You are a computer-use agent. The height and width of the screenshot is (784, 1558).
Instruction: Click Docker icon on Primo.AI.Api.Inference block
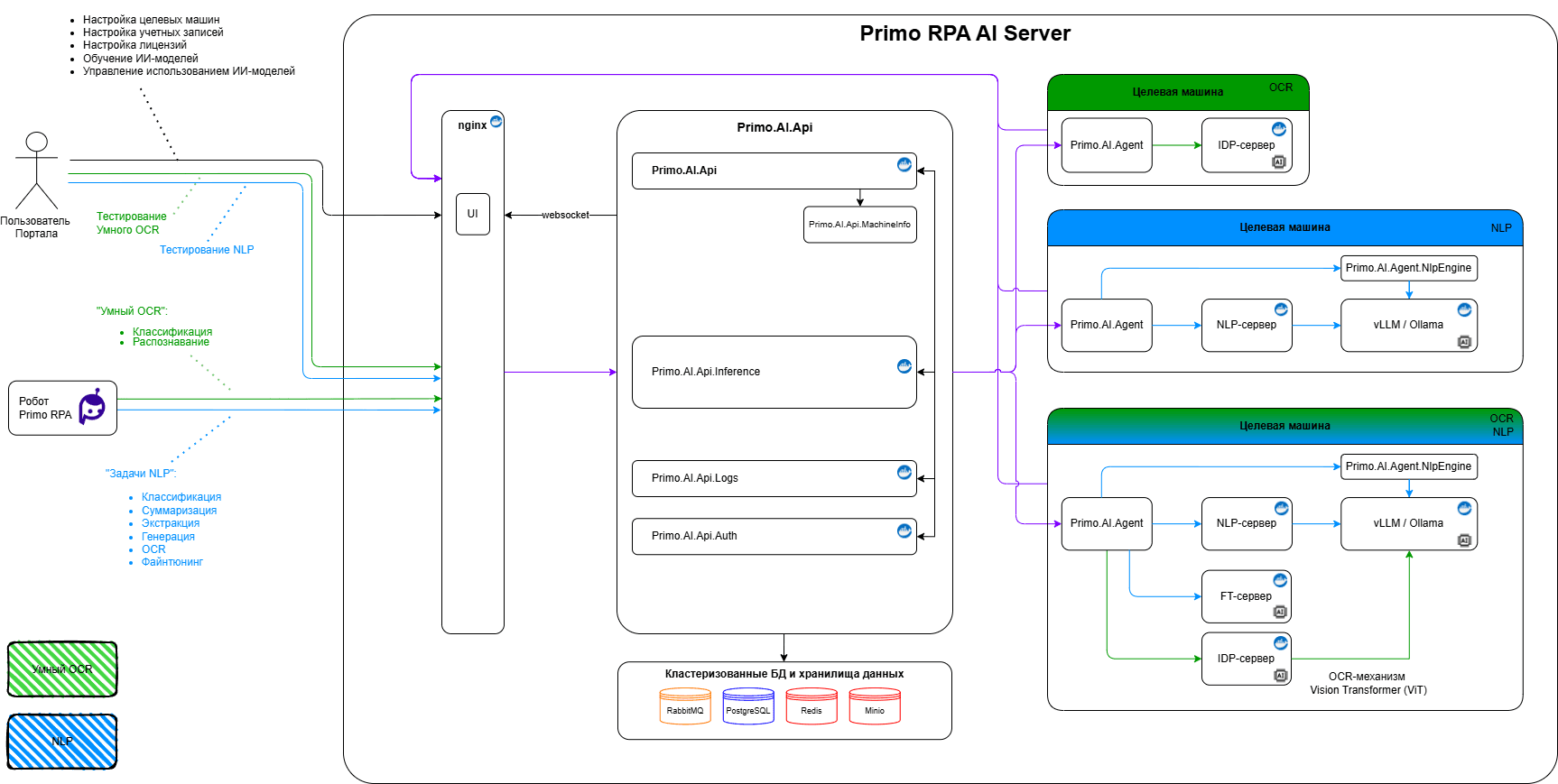click(904, 365)
